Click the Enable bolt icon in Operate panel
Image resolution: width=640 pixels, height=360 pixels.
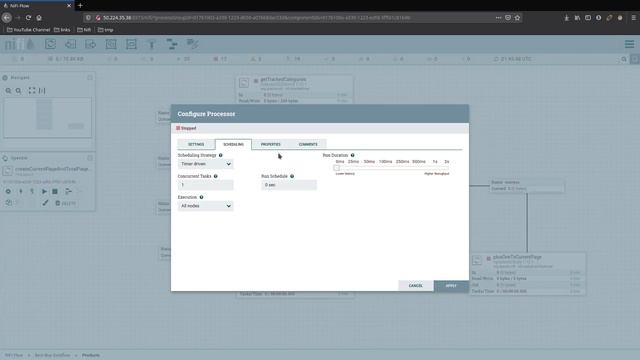20,191
